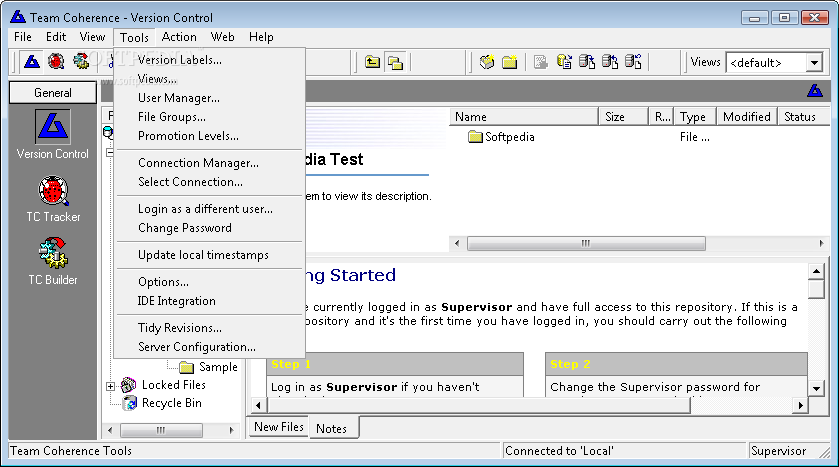839x467 pixels.
Task: Choose User Manager... from the Tools menu
Action: (210, 98)
